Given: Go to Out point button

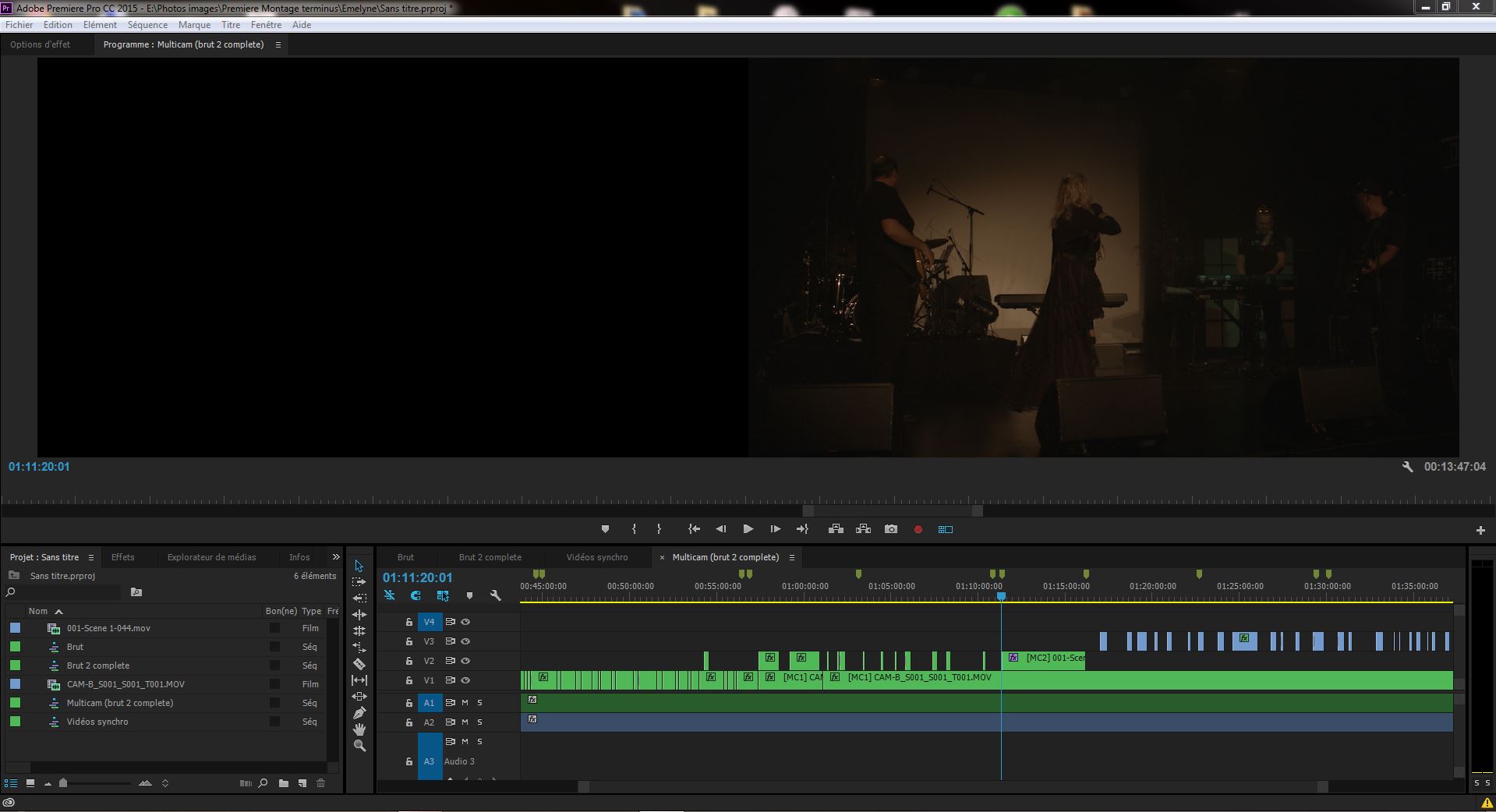Looking at the screenshot, I should 802,529.
